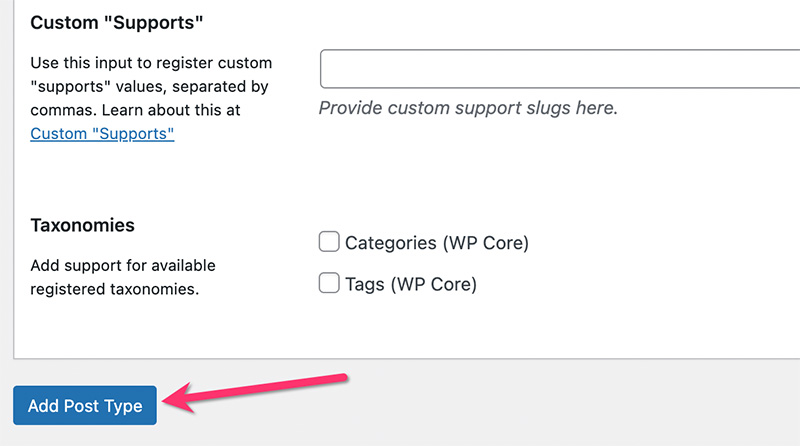The image size is (800, 446).
Task: Click the "Tags (WP Core)" label text
Action: click(x=410, y=285)
